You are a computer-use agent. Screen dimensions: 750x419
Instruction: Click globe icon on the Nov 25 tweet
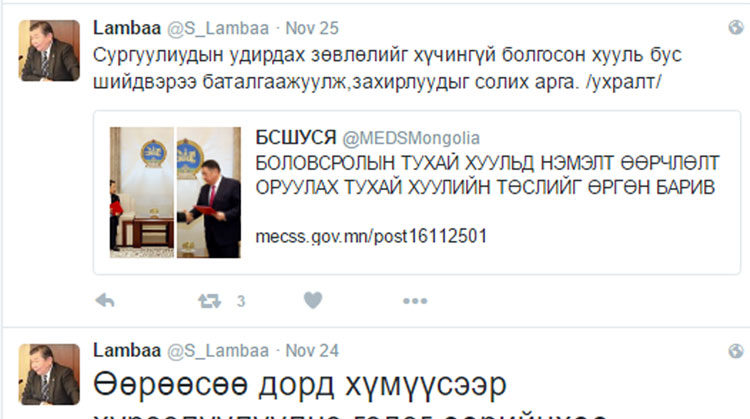click(736, 28)
